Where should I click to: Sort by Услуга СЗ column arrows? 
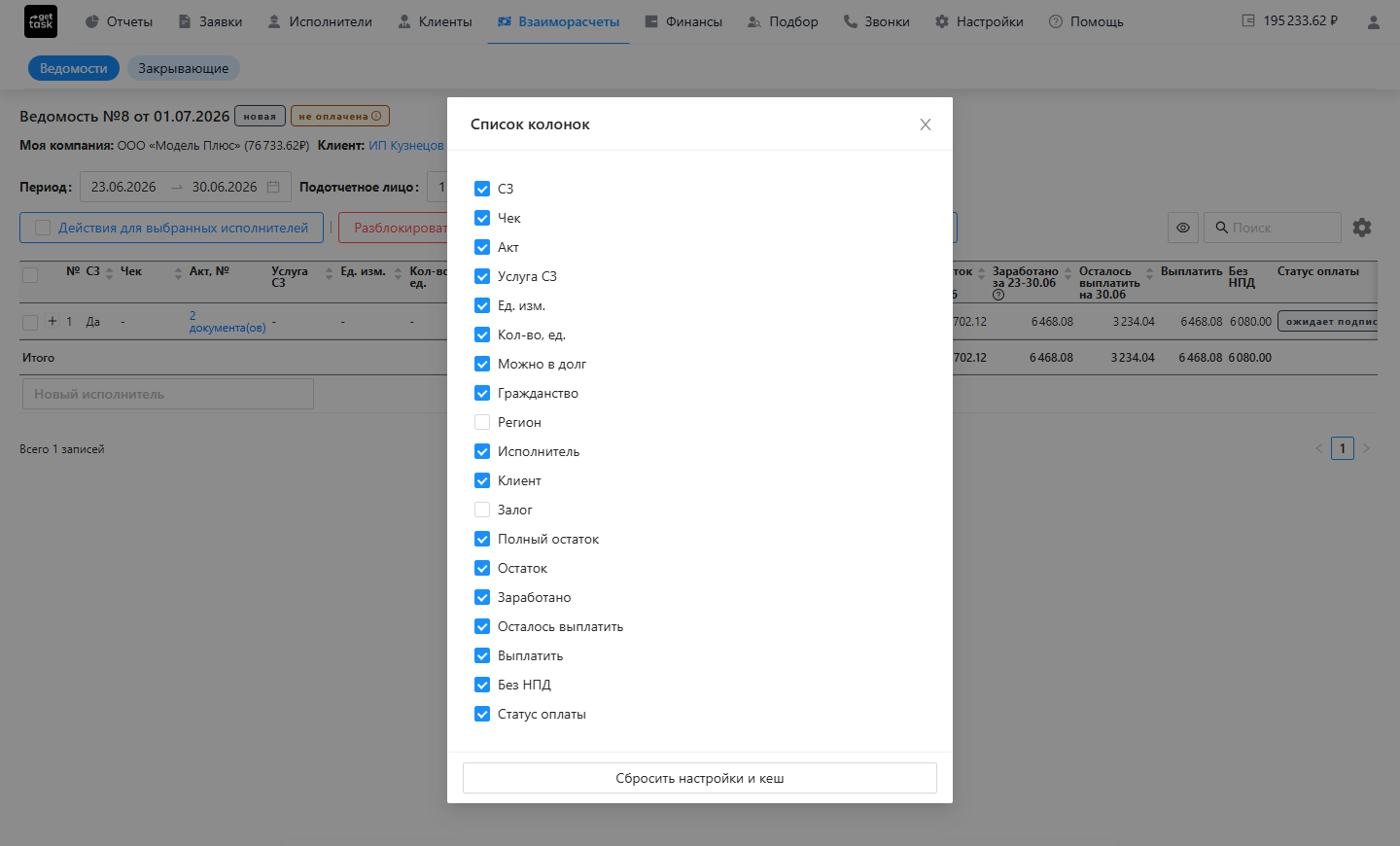[x=329, y=273]
